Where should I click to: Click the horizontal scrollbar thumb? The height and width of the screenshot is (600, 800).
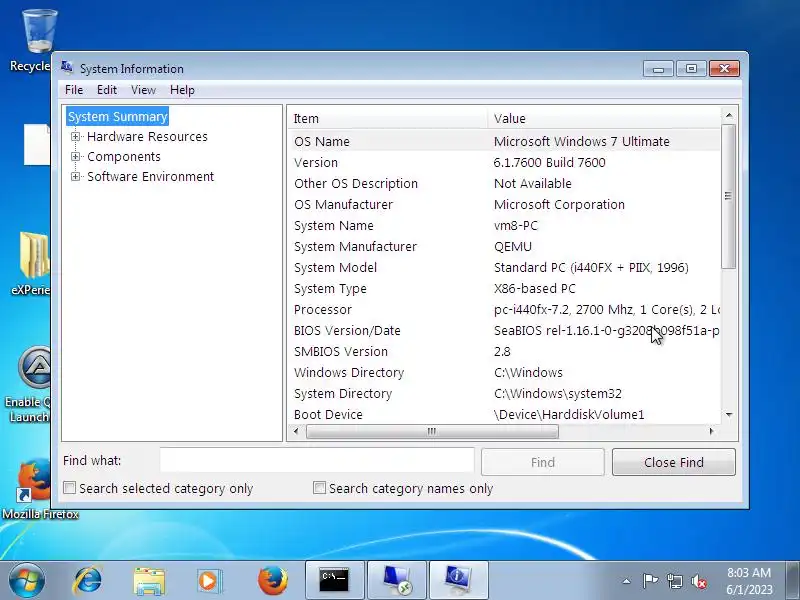432,431
